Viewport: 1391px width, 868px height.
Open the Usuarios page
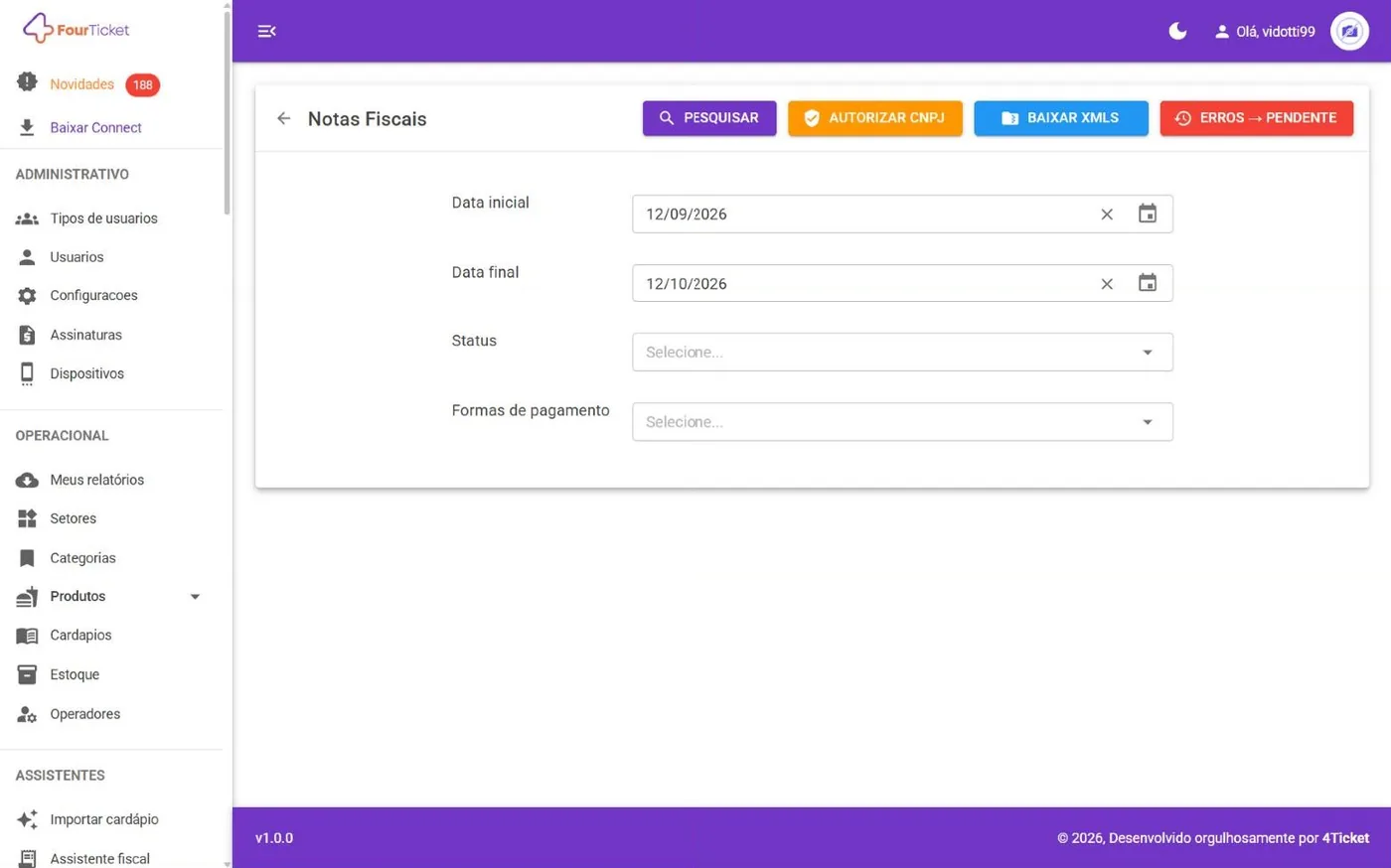(77, 257)
